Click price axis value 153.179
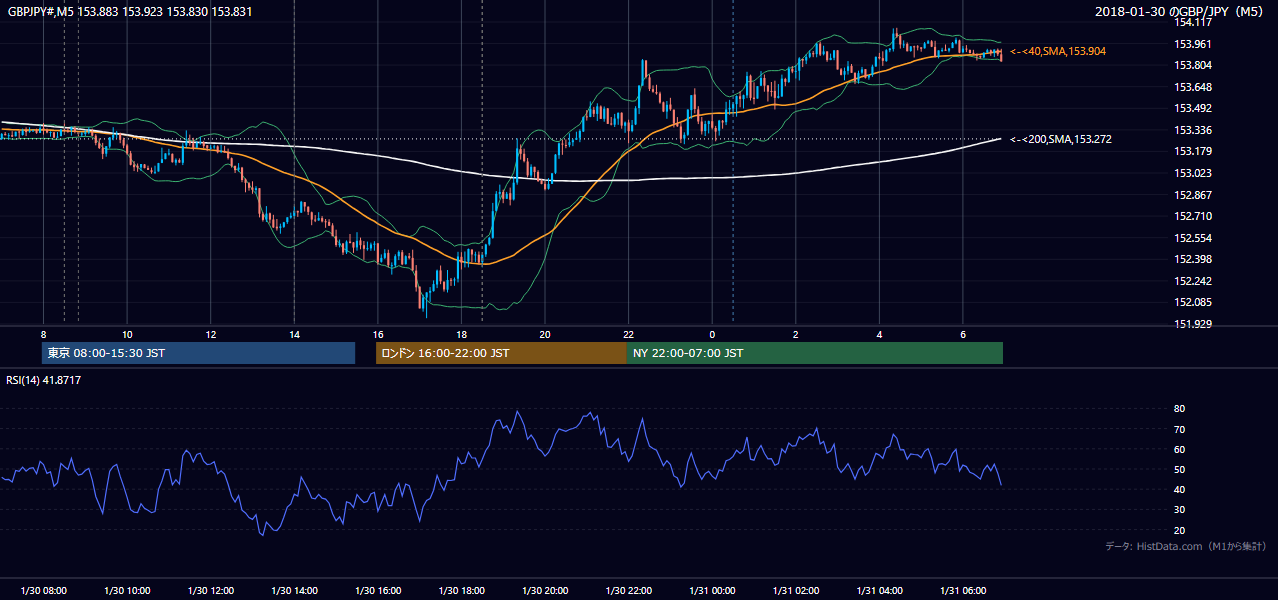1278x600 pixels. coord(1192,151)
